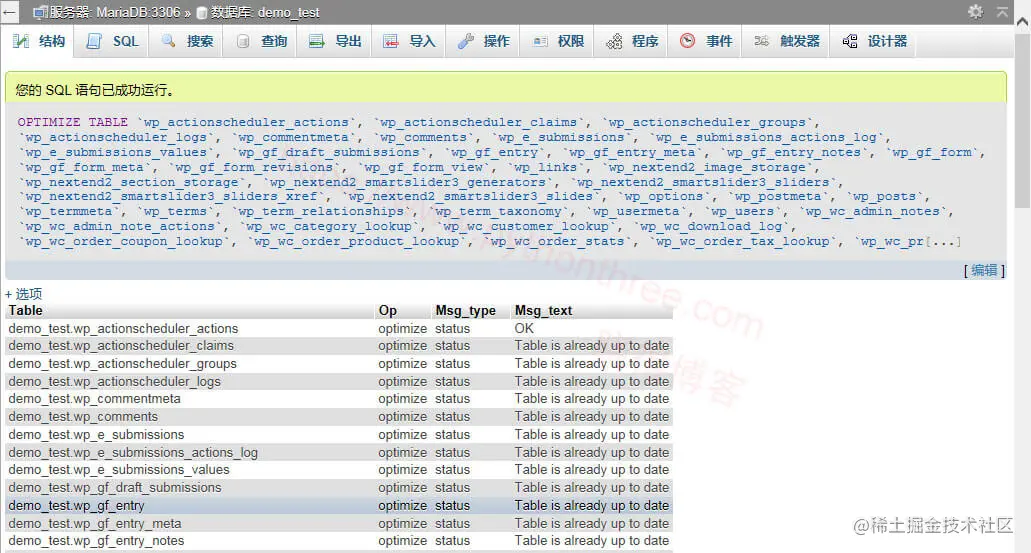Select row demo_test.wp_actionscheduler_claims
Viewport: 1031px width, 553px height.
point(339,346)
